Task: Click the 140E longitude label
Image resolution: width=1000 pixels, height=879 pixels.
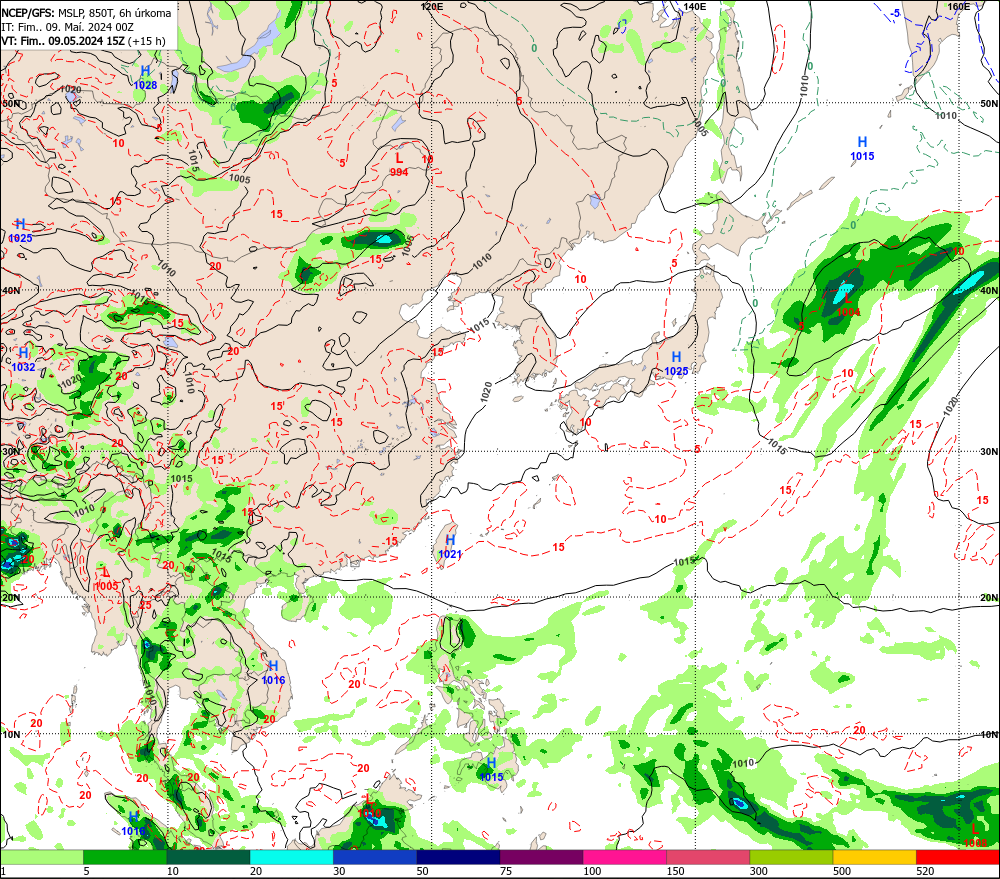Action: [x=695, y=6]
